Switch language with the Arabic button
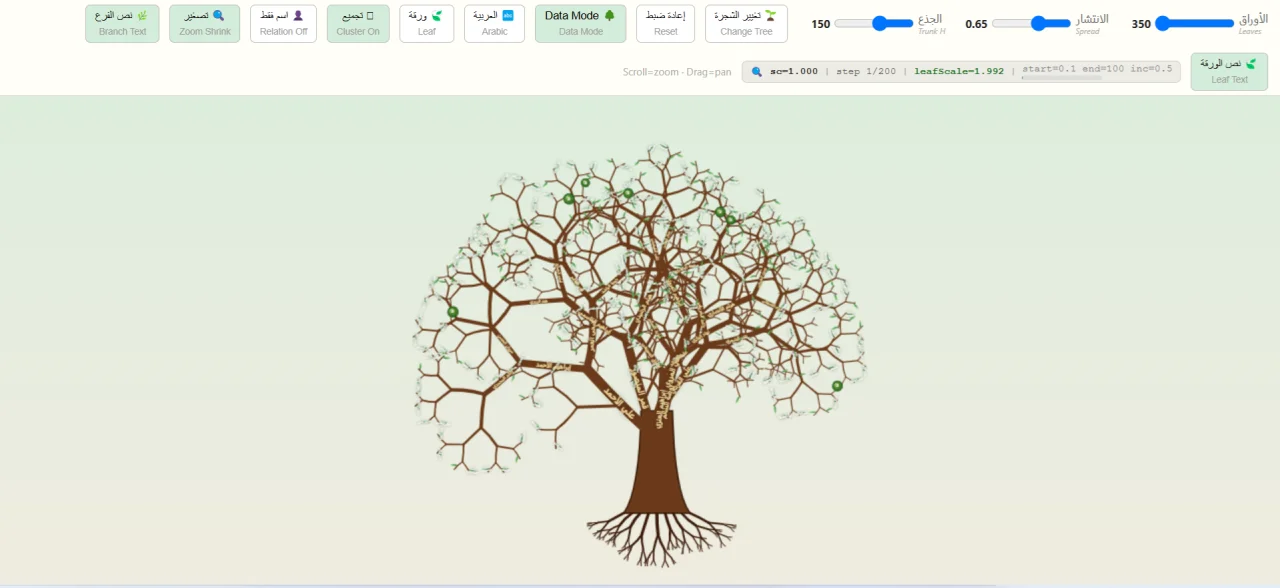 tap(494, 23)
